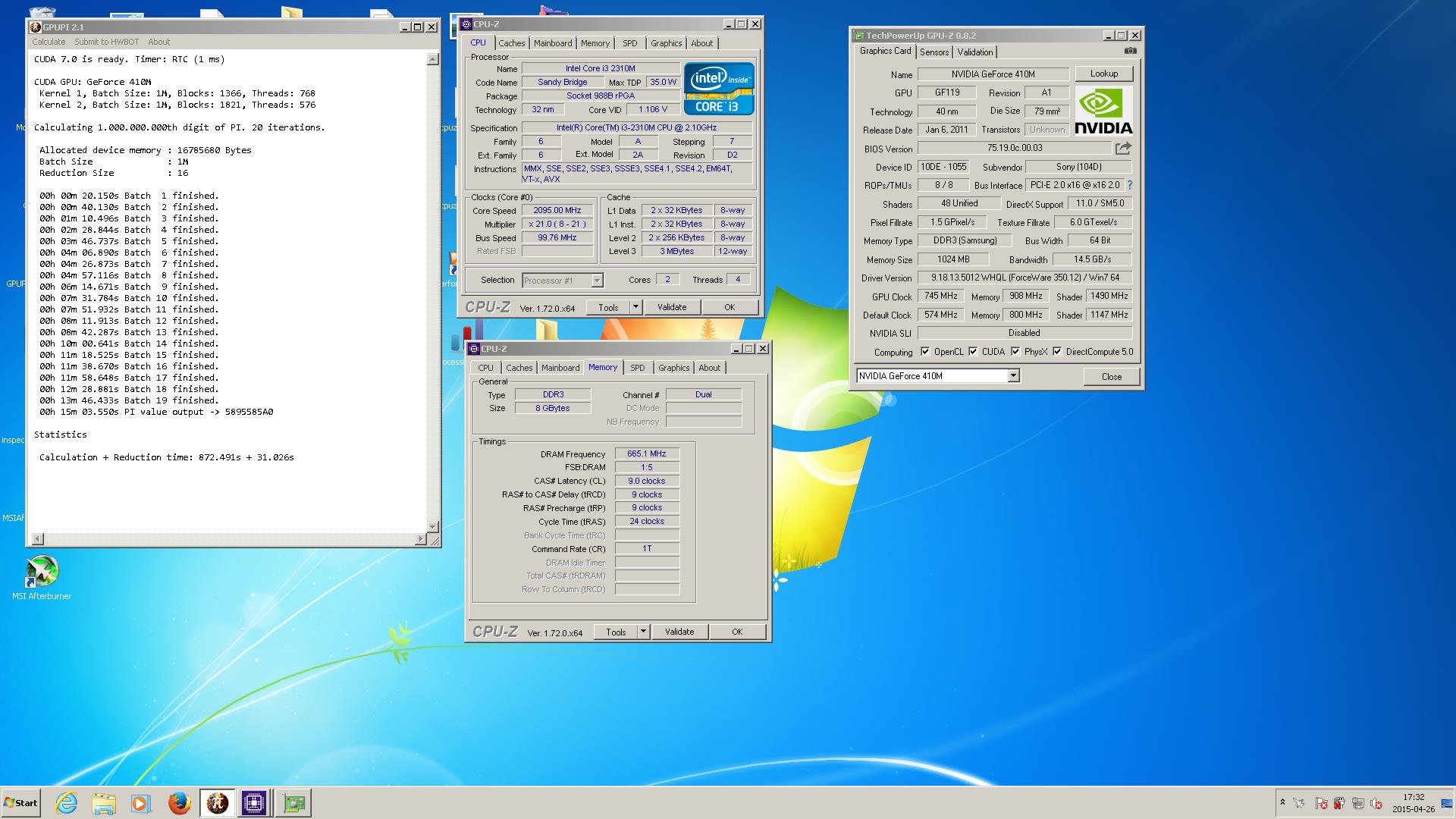Click the DRAM Frequency value 665.1 MHz
This screenshot has width=1456, height=819.
click(647, 453)
